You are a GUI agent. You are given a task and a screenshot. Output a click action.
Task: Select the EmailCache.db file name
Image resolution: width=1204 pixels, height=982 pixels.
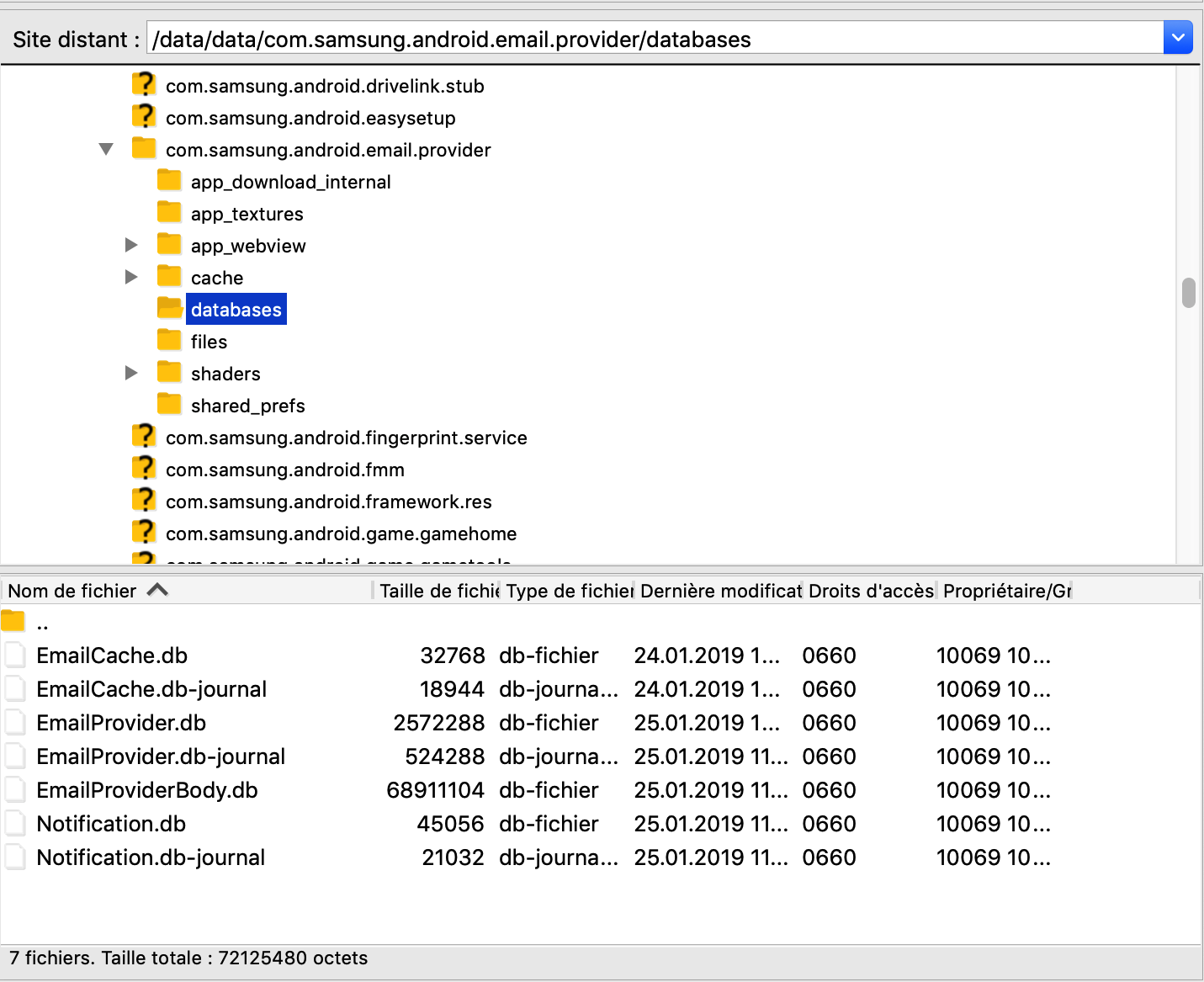coord(112,656)
